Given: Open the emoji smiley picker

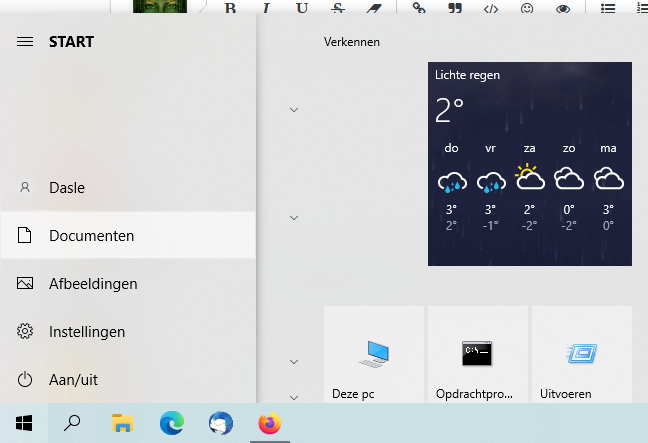Looking at the screenshot, I should pos(527,7).
